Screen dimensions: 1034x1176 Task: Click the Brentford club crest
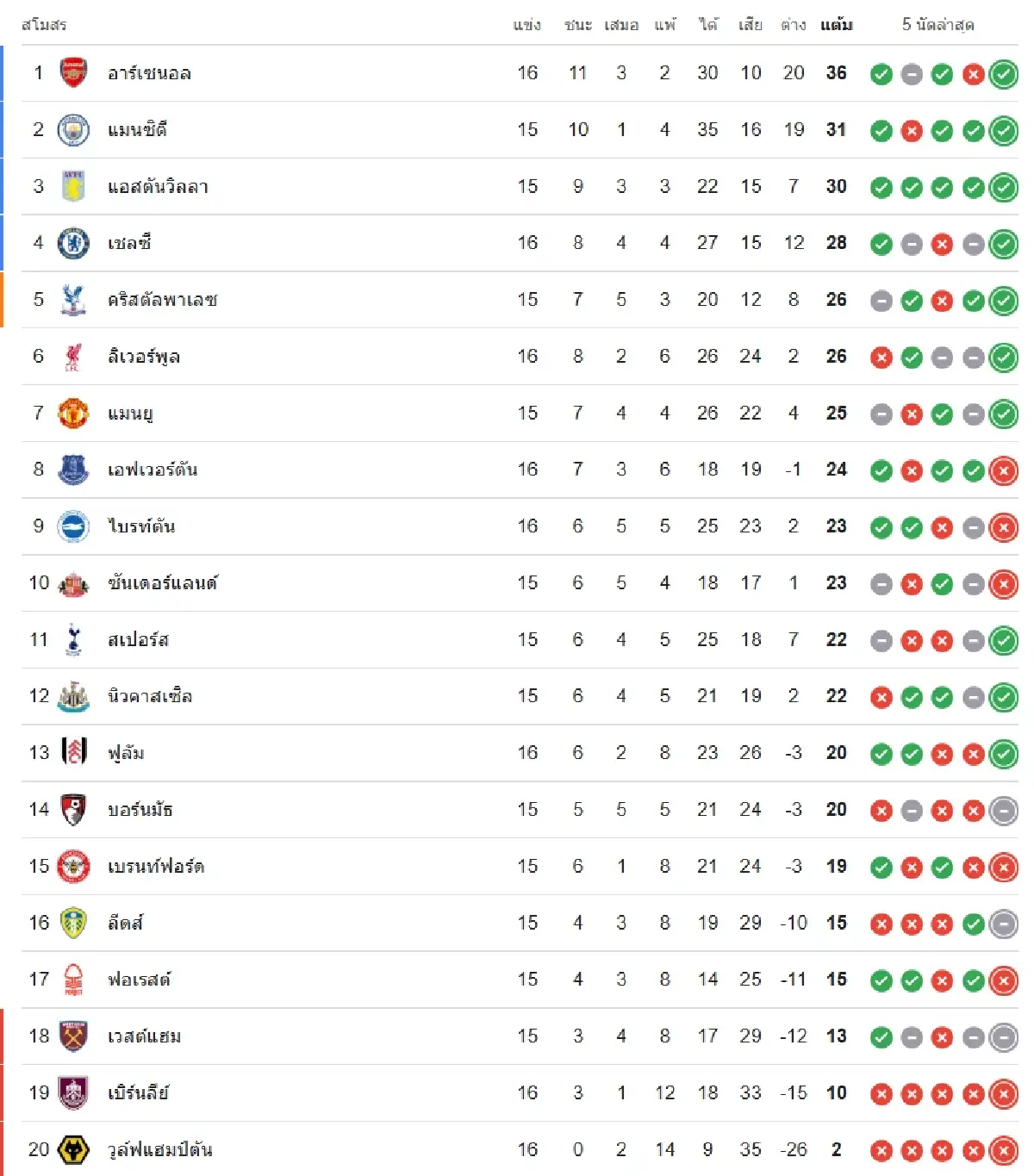[x=73, y=867]
